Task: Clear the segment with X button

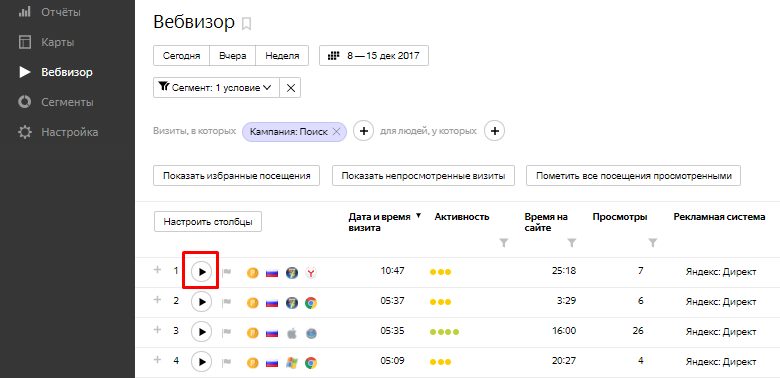Action: [291, 88]
